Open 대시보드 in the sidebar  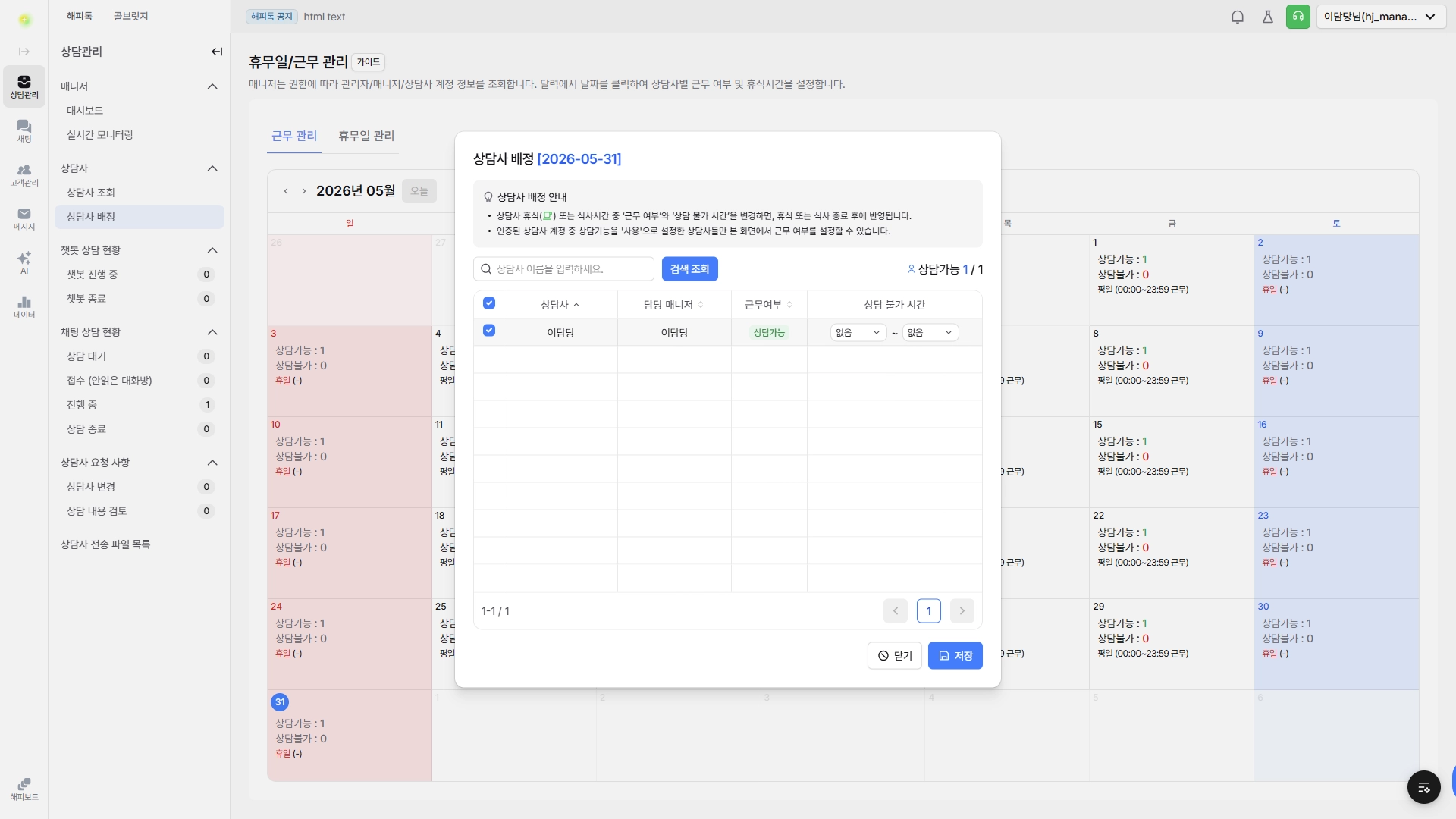click(140, 111)
